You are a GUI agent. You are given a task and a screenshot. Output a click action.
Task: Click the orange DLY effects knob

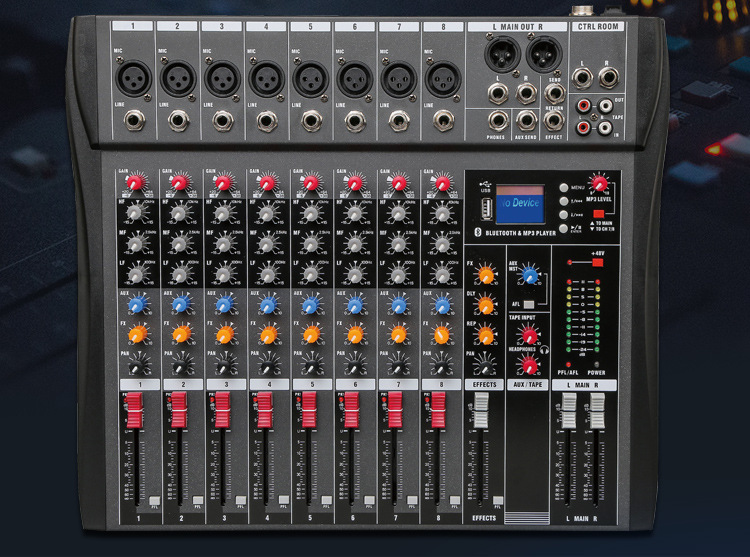point(485,305)
